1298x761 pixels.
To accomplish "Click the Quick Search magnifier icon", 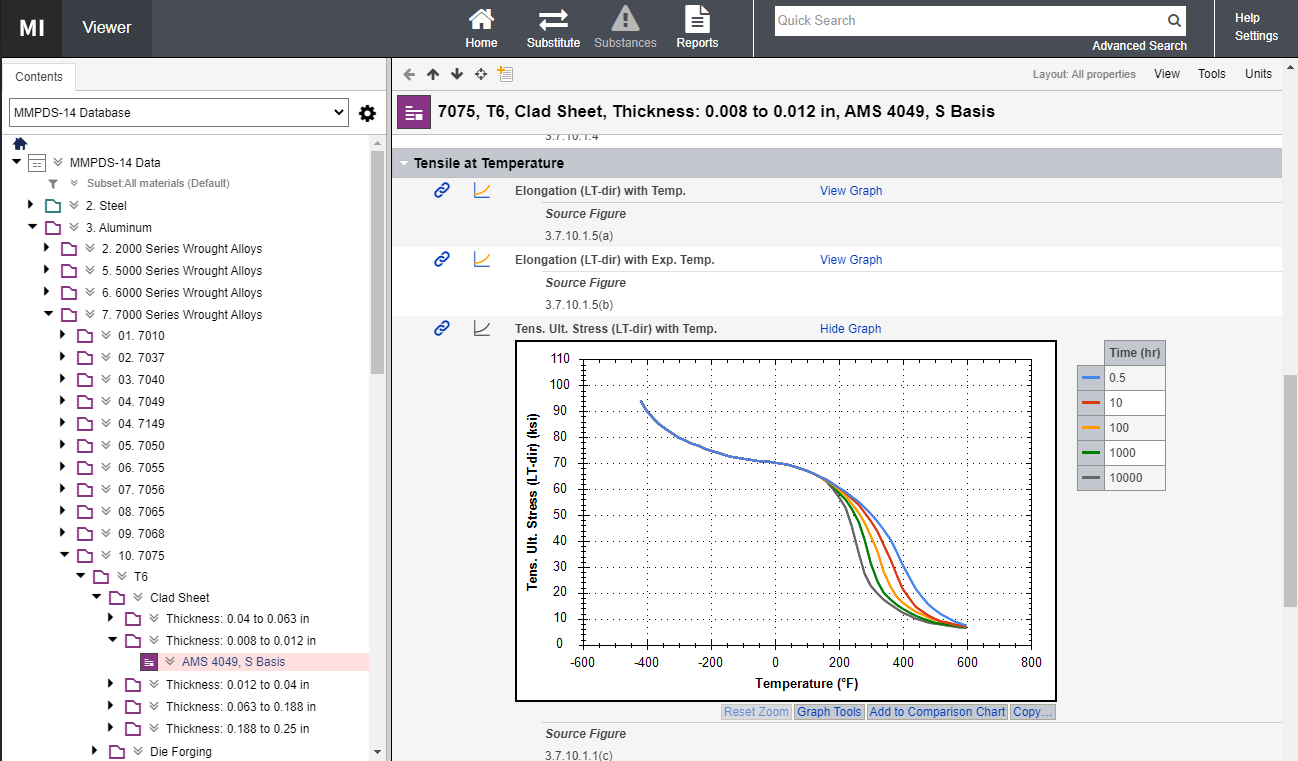I will point(1174,21).
